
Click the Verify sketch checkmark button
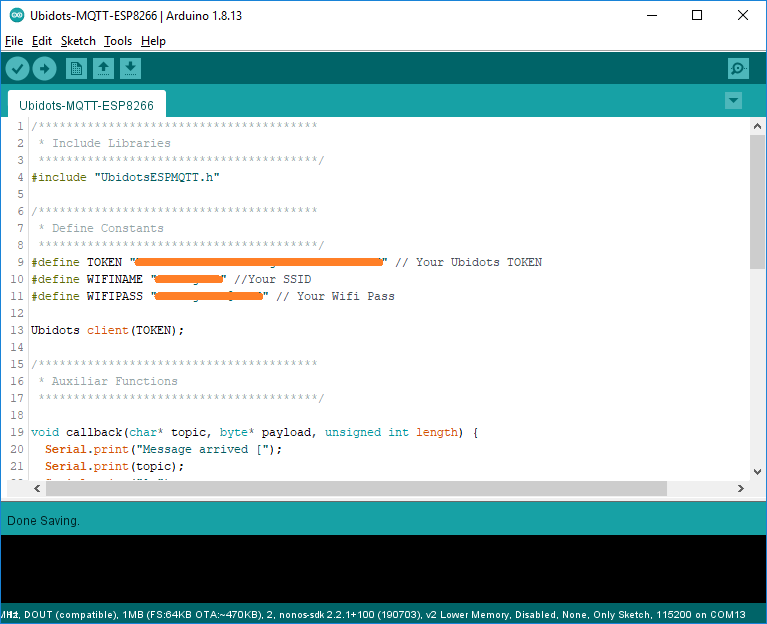pos(17,68)
